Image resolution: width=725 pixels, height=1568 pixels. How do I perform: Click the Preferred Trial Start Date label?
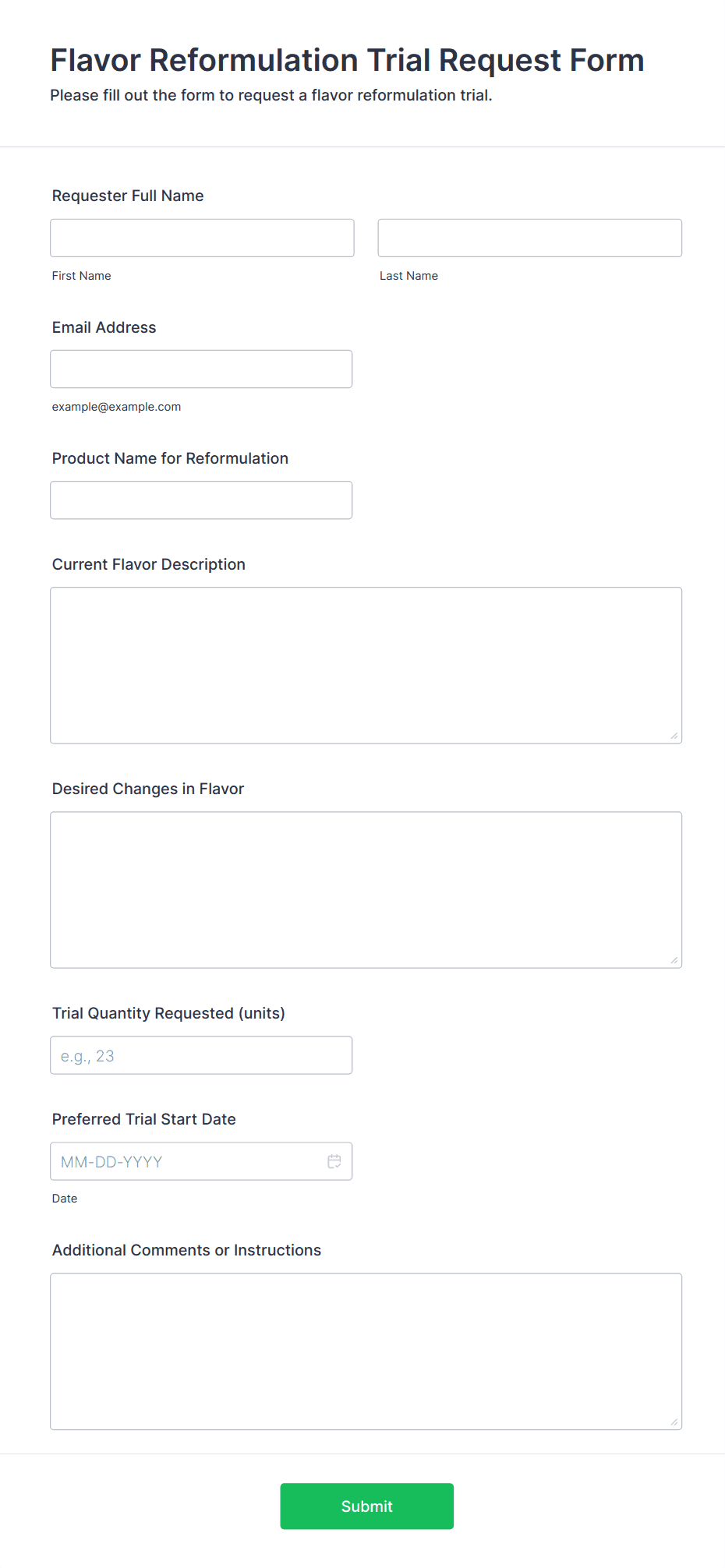(144, 1119)
